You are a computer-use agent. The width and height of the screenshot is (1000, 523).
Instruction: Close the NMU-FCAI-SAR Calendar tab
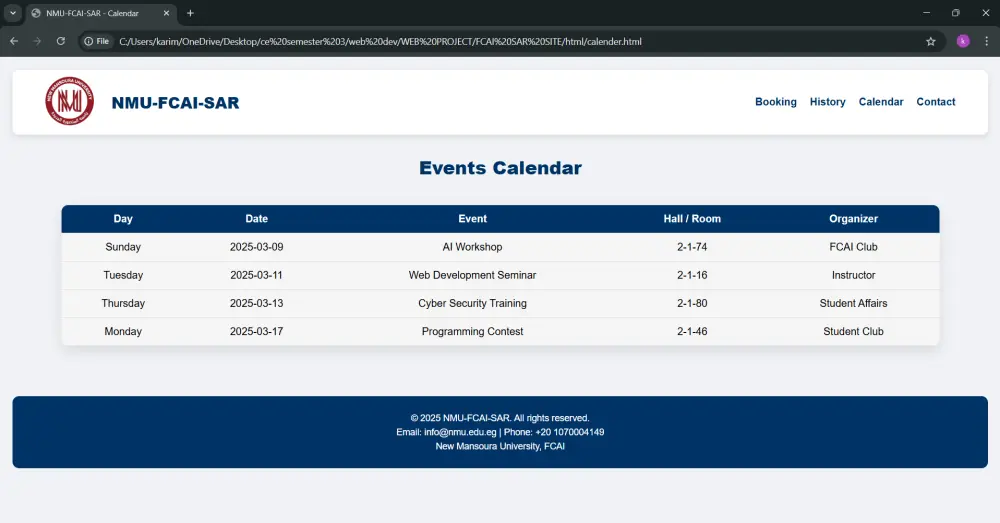pyautogui.click(x=166, y=13)
